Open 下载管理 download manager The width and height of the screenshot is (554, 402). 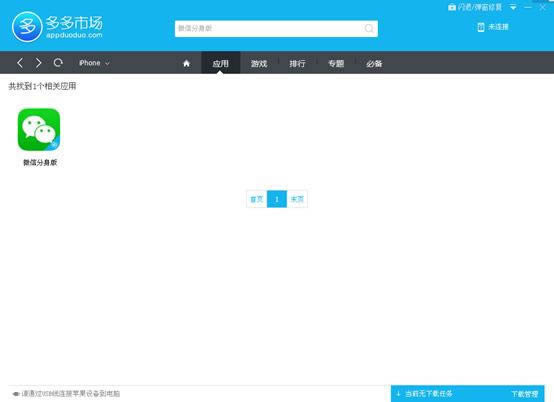[x=525, y=394]
